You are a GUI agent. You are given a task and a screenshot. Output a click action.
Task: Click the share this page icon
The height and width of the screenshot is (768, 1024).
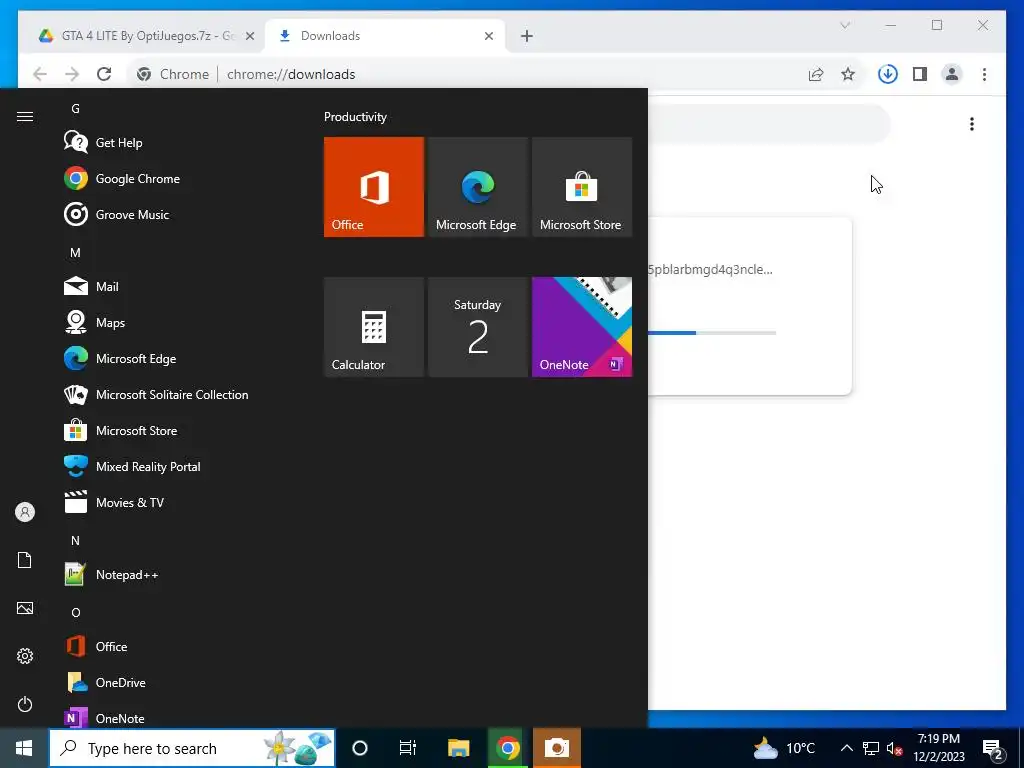[x=816, y=74]
